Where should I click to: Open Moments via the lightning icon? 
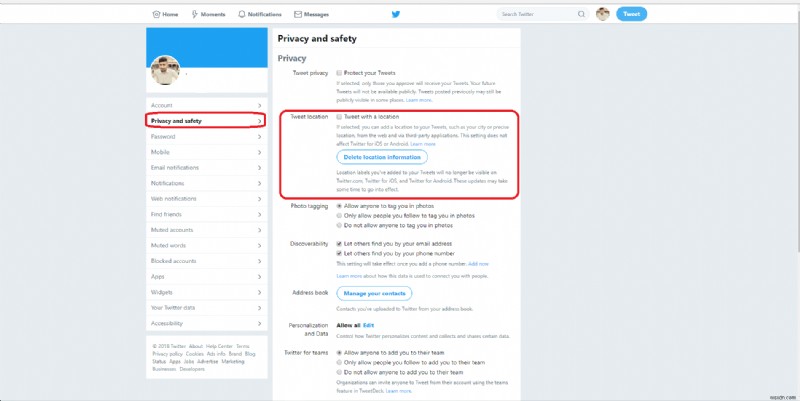point(193,15)
